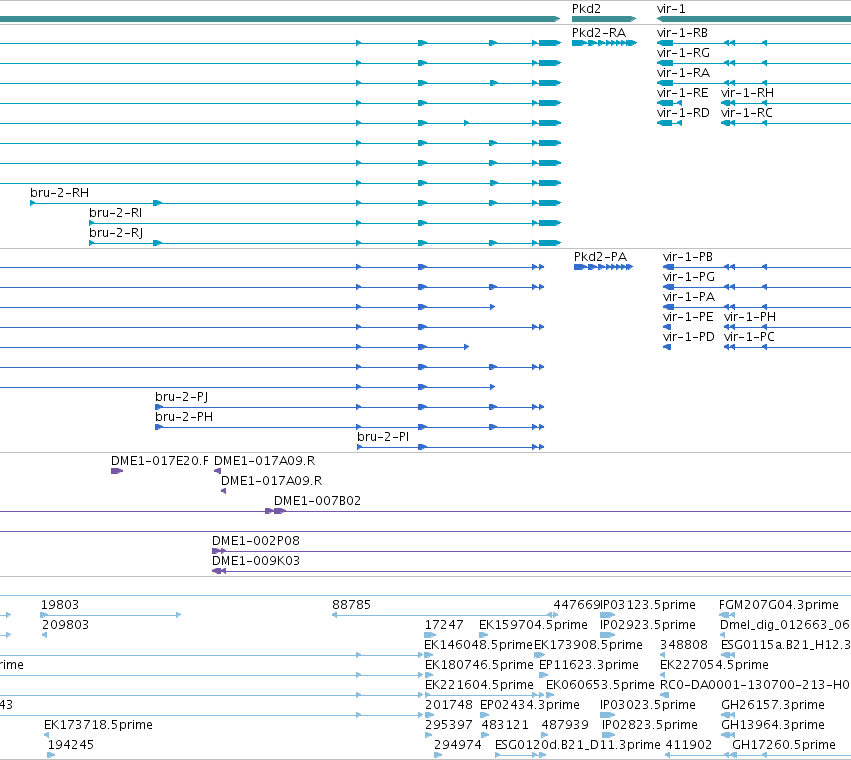Click the DME1-007B02 clone label
Image resolution: width=851 pixels, height=760 pixels.
317,501
